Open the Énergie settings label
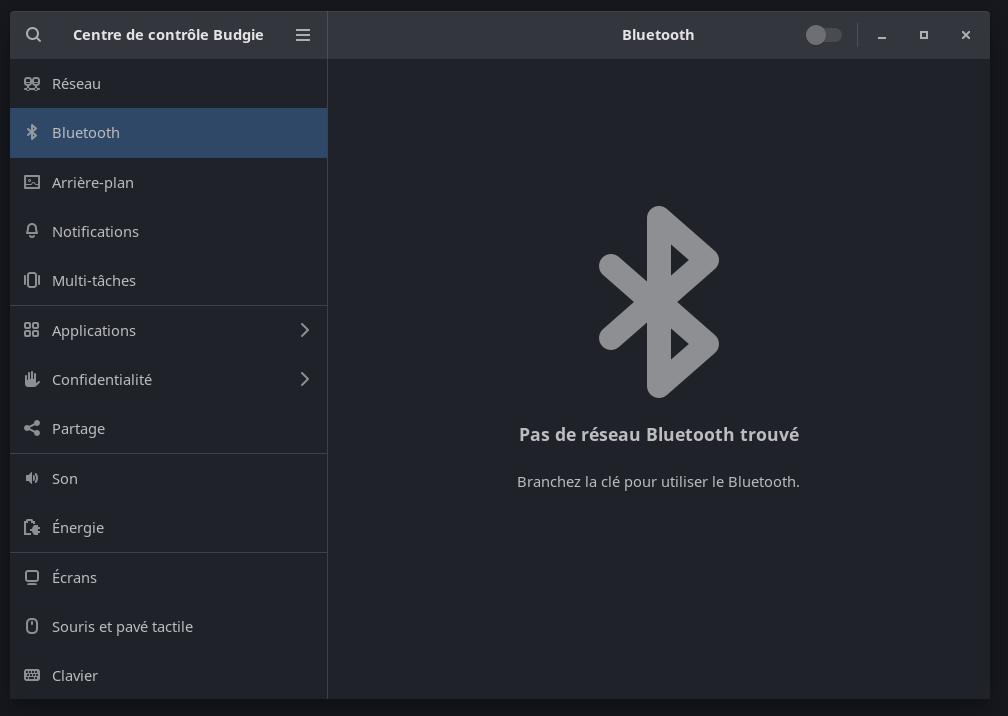 click(78, 528)
